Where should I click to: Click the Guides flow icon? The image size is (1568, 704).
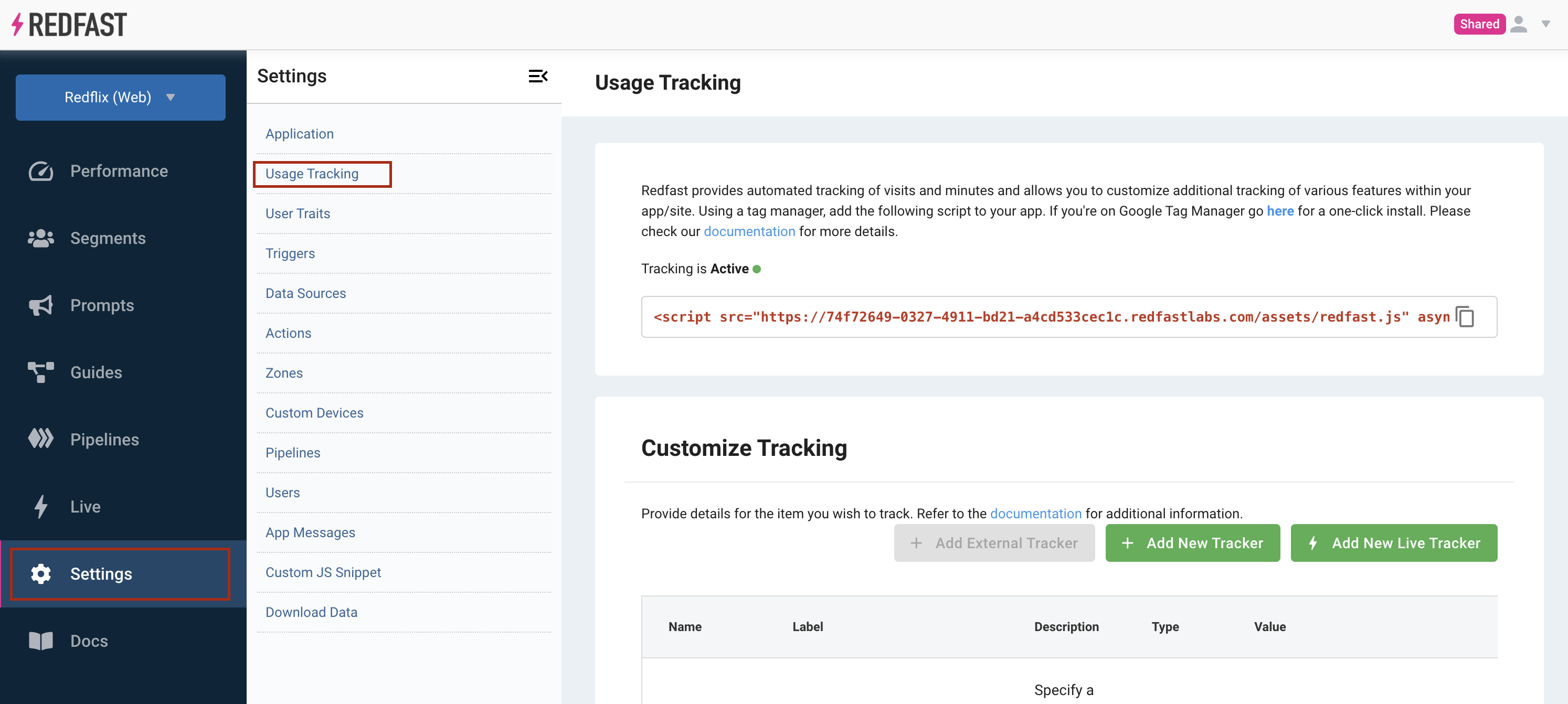41,372
